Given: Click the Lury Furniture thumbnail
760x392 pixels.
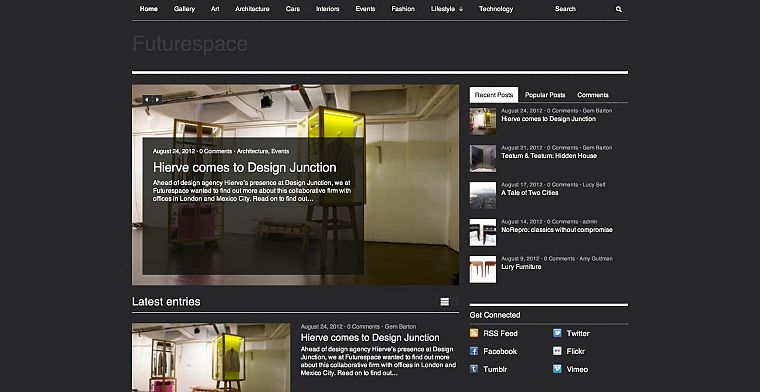Looking at the screenshot, I should click(x=483, y=269).
